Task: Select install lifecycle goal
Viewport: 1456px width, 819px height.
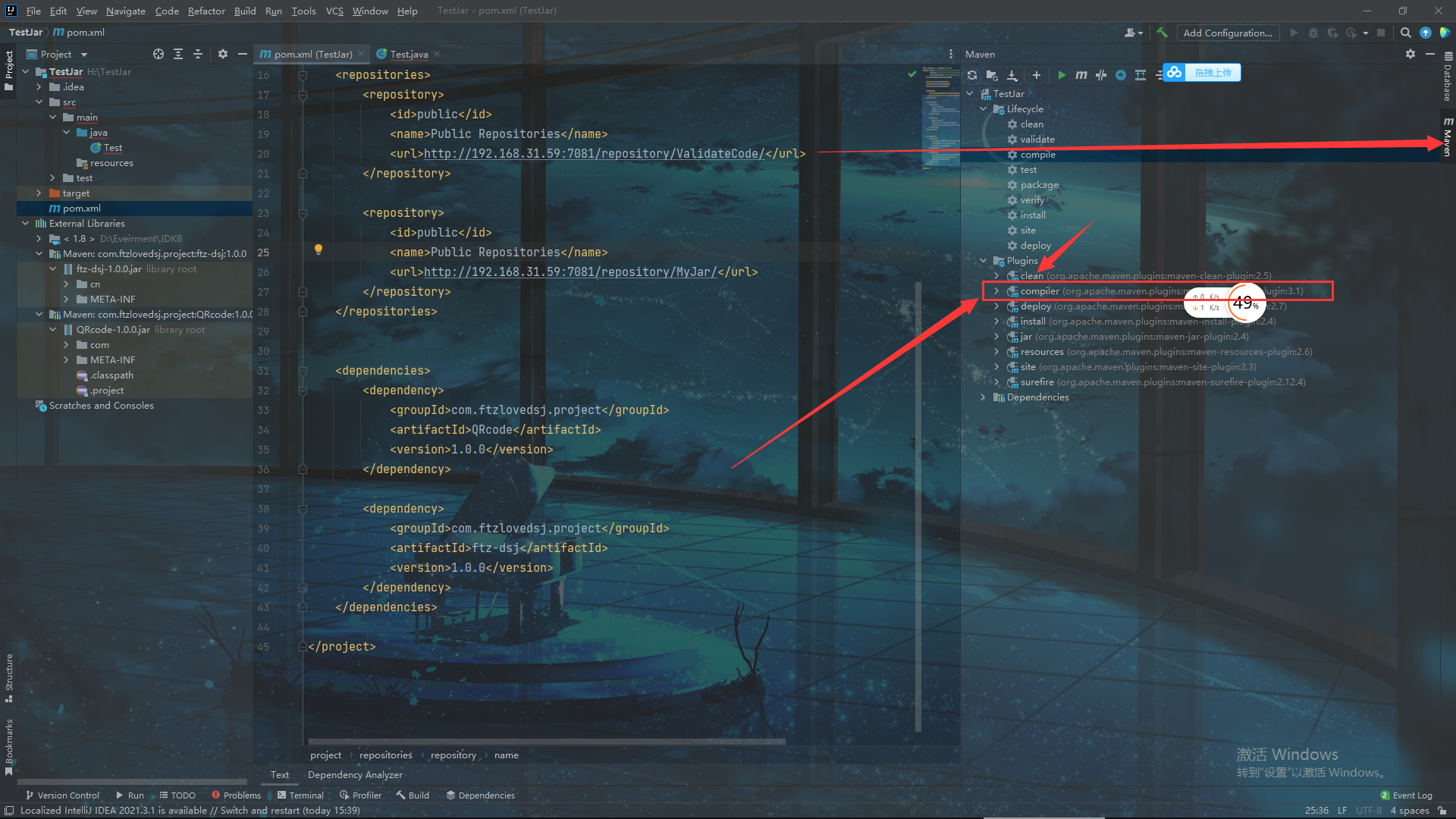Action: pos(1033,215)
